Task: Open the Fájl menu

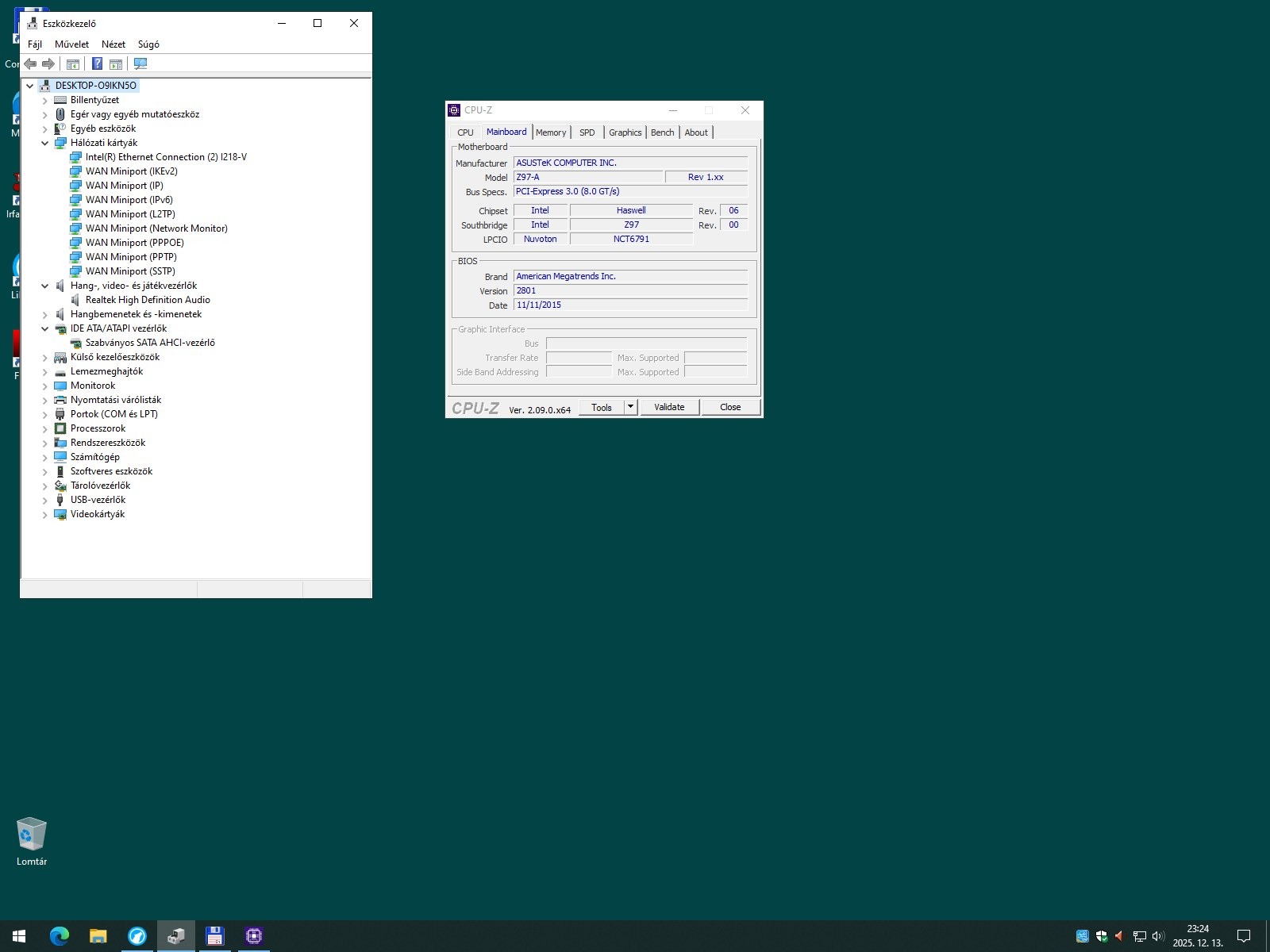Action: (x=35, y=44)
